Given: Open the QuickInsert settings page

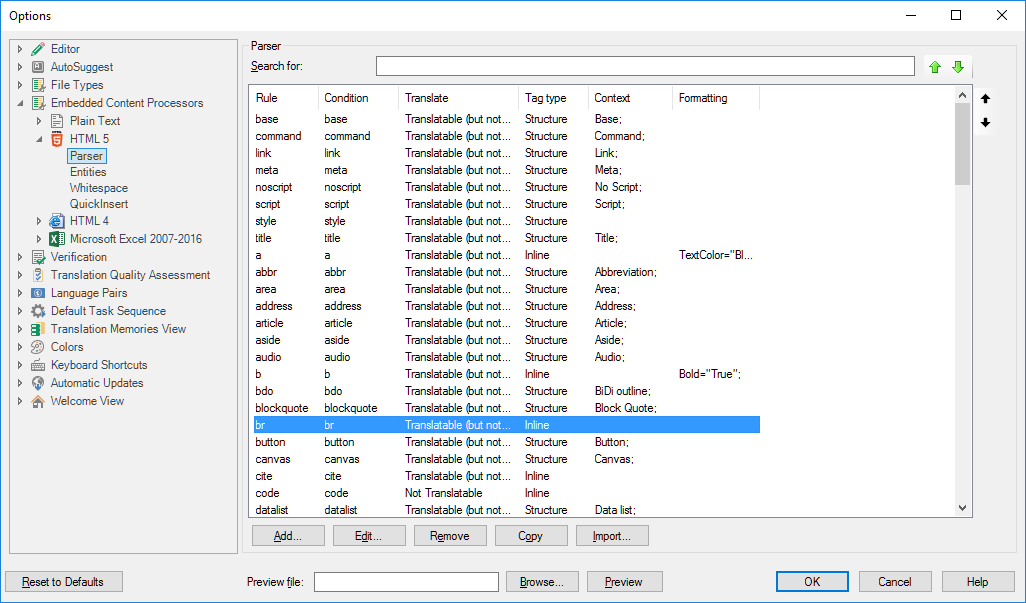Looking at the screenshot, I should tap(99, 204).
